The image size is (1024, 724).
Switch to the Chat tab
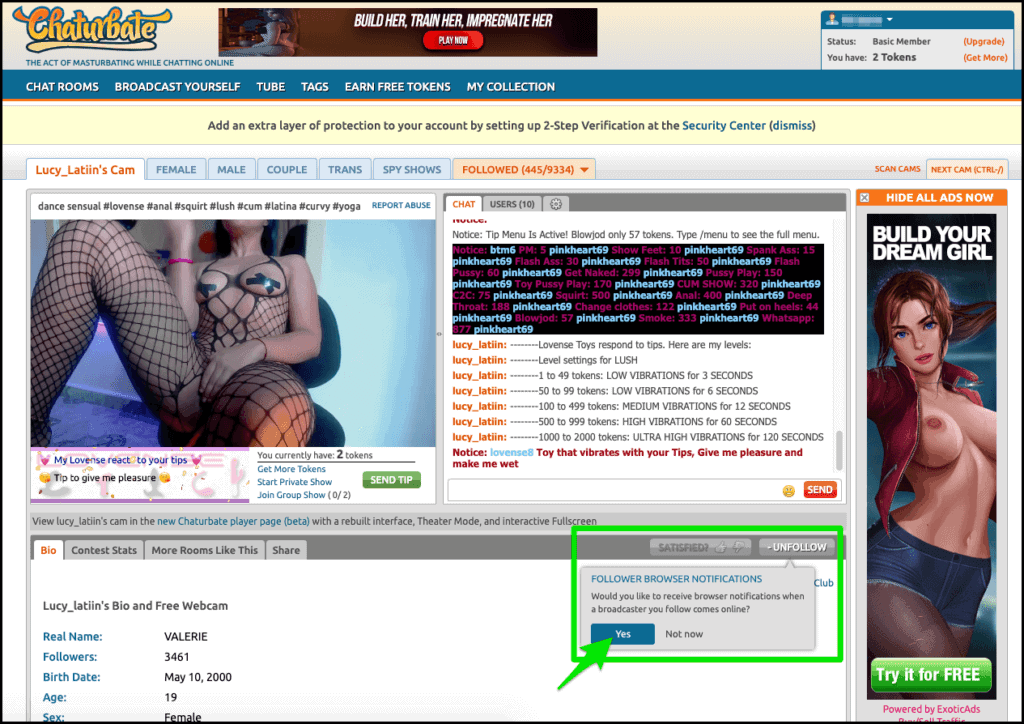464,204
